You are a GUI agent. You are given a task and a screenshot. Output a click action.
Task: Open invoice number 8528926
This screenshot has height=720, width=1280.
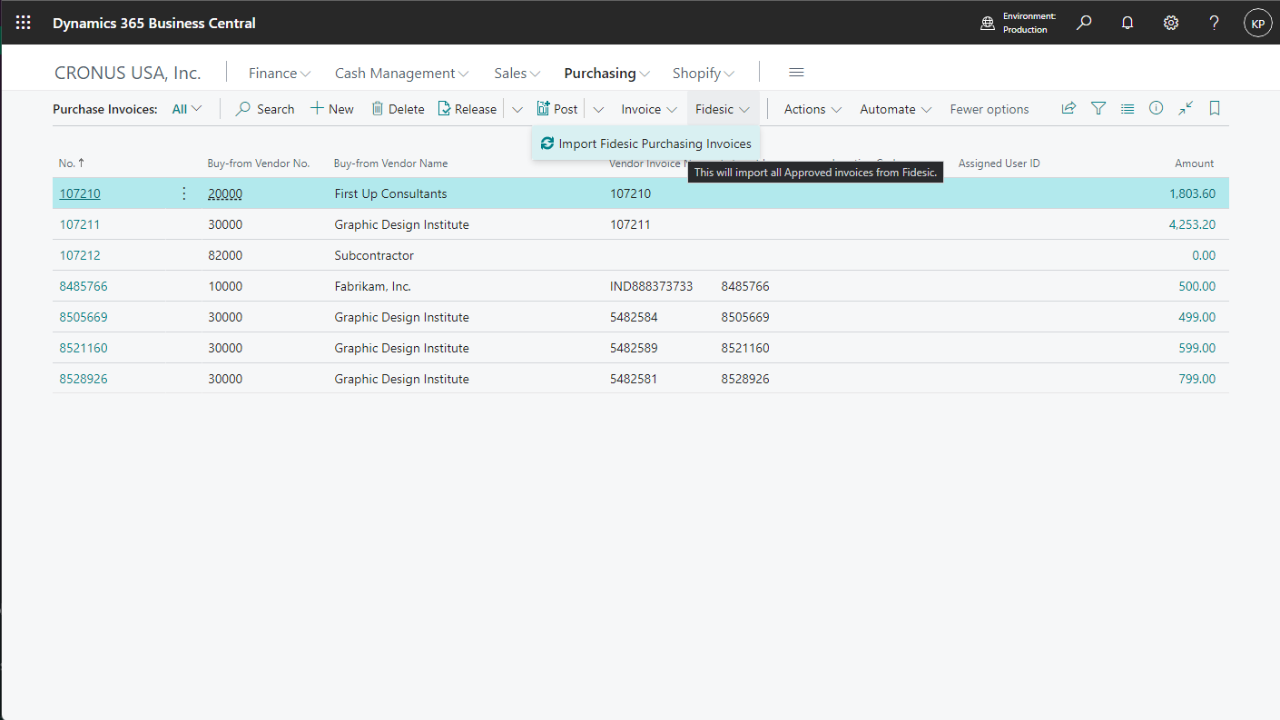(83, 380)
